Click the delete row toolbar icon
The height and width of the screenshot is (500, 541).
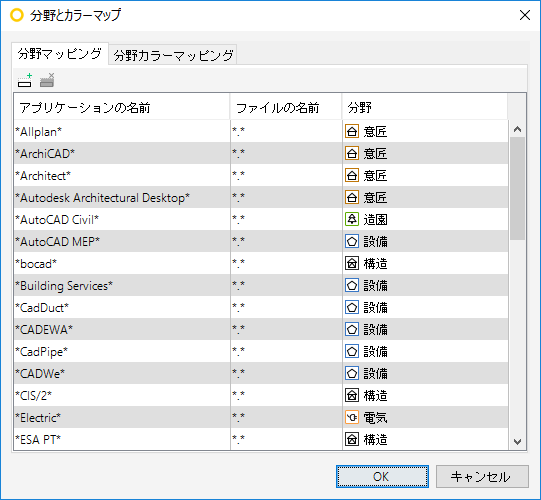tap(47, 80)
